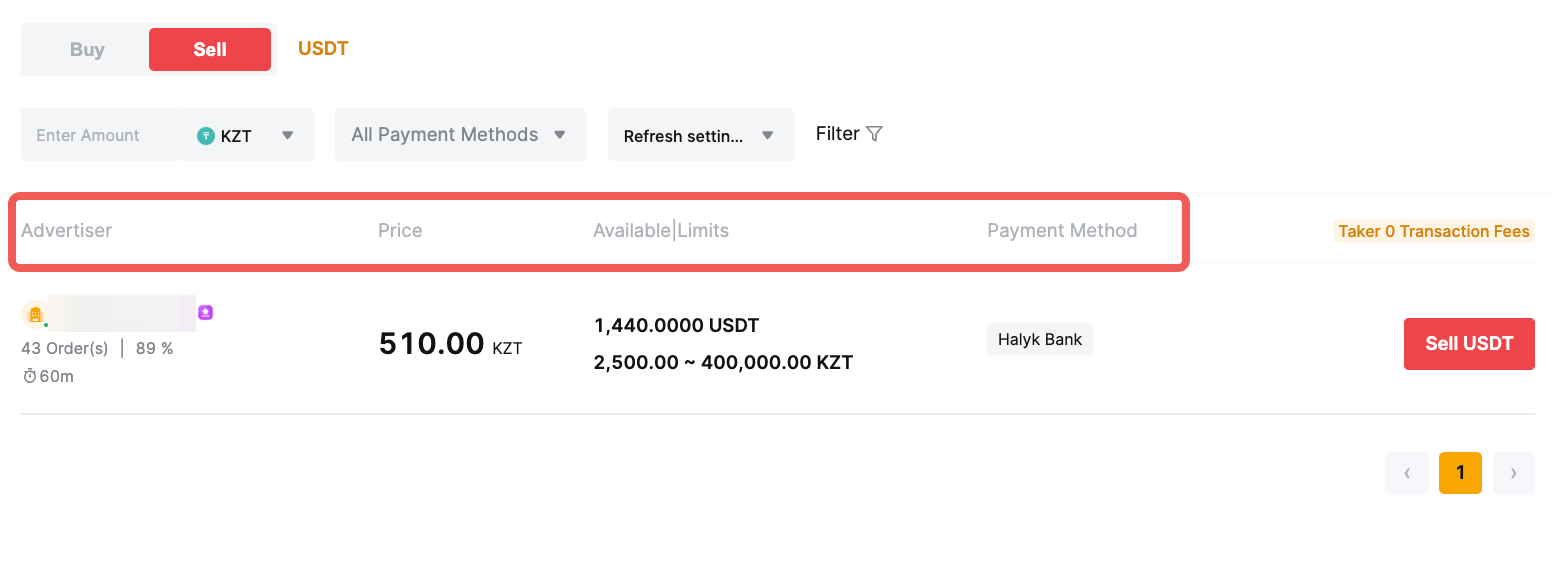This screenshot has height=586, width=1552.
Task: Open the Refresh settings dropdown
Action: (700, 136)
